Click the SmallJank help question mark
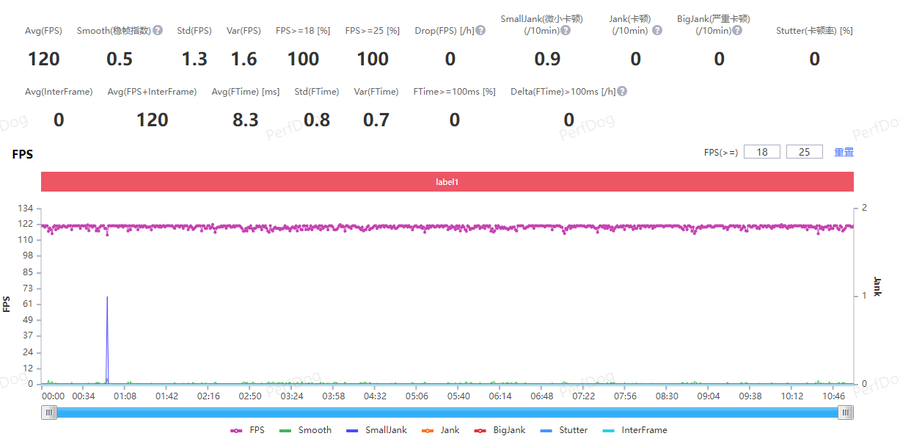Image resolution: width=900 pixels, height=436 pixels. click(567, 31)
